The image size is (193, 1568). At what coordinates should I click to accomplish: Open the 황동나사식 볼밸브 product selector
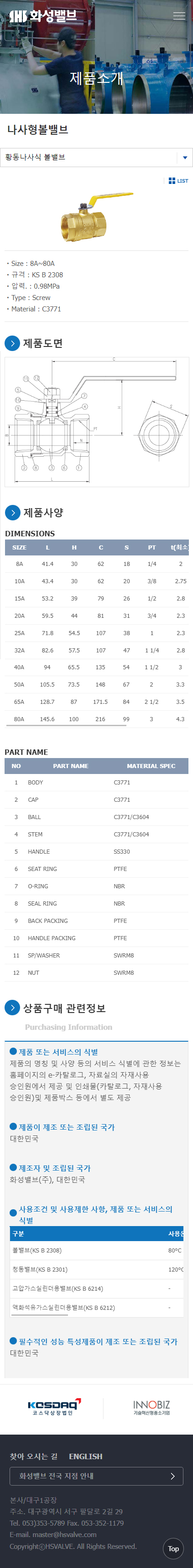tap(97, 158)
